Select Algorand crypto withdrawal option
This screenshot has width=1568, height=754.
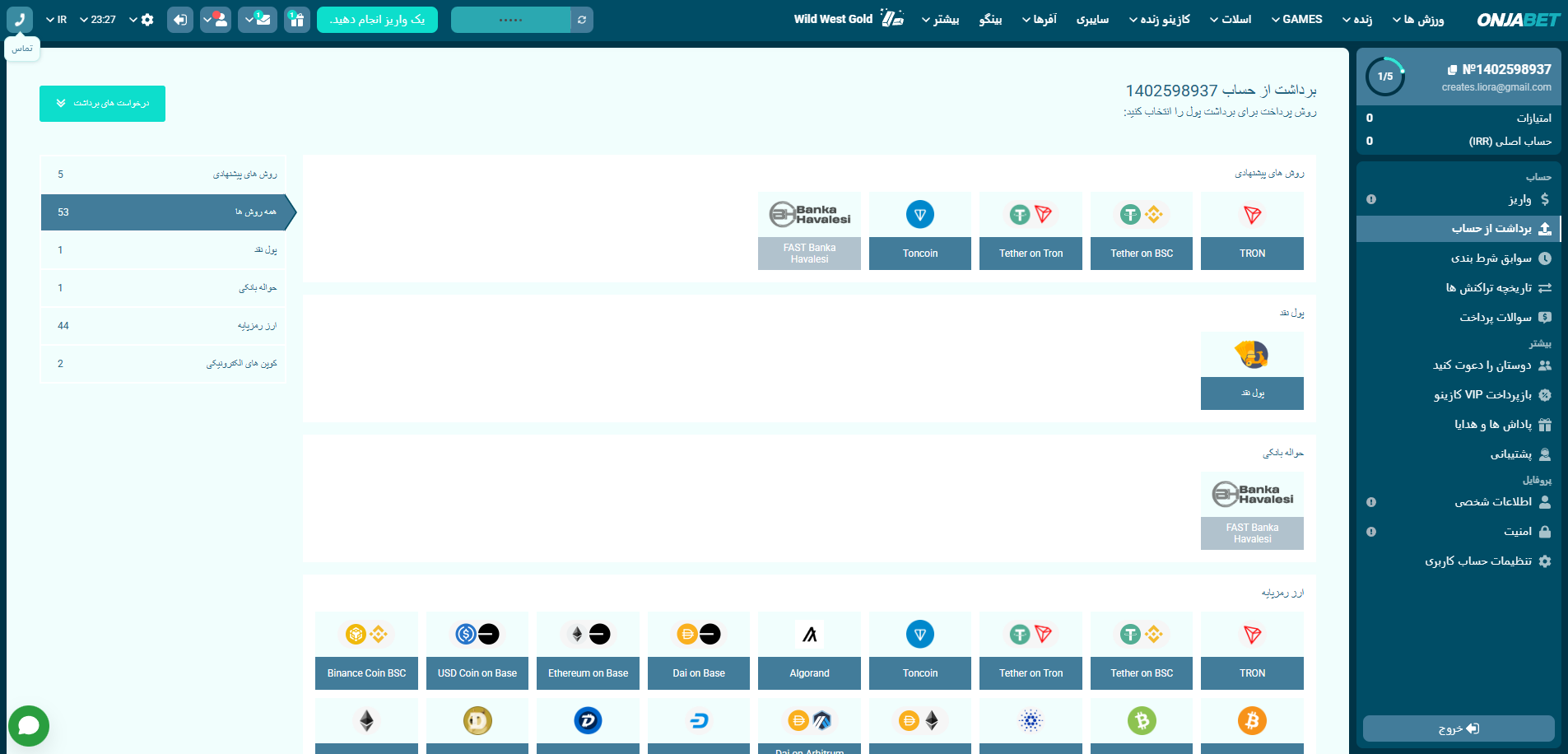809,650
